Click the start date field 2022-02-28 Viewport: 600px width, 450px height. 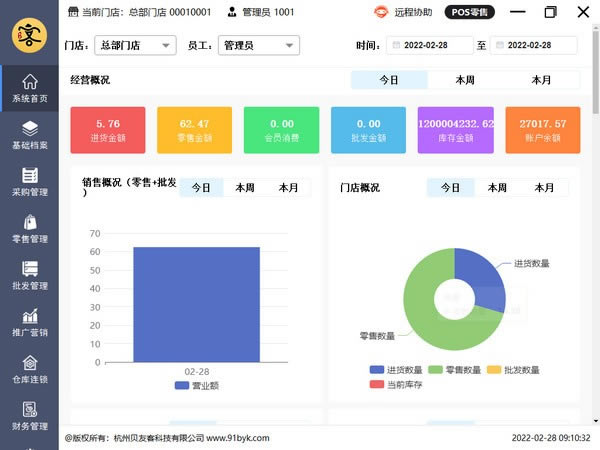coord(430,45)
